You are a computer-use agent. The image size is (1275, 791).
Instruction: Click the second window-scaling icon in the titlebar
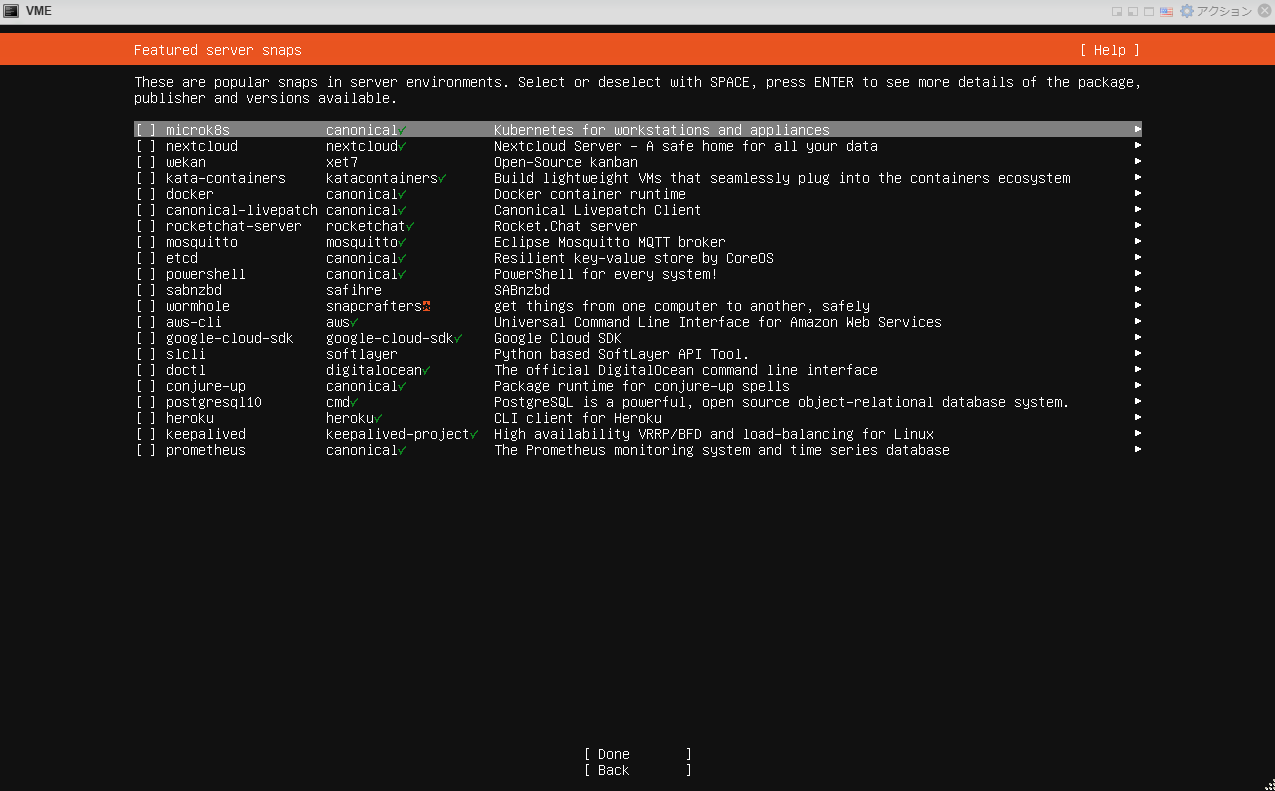click(x=1131, y=11)
